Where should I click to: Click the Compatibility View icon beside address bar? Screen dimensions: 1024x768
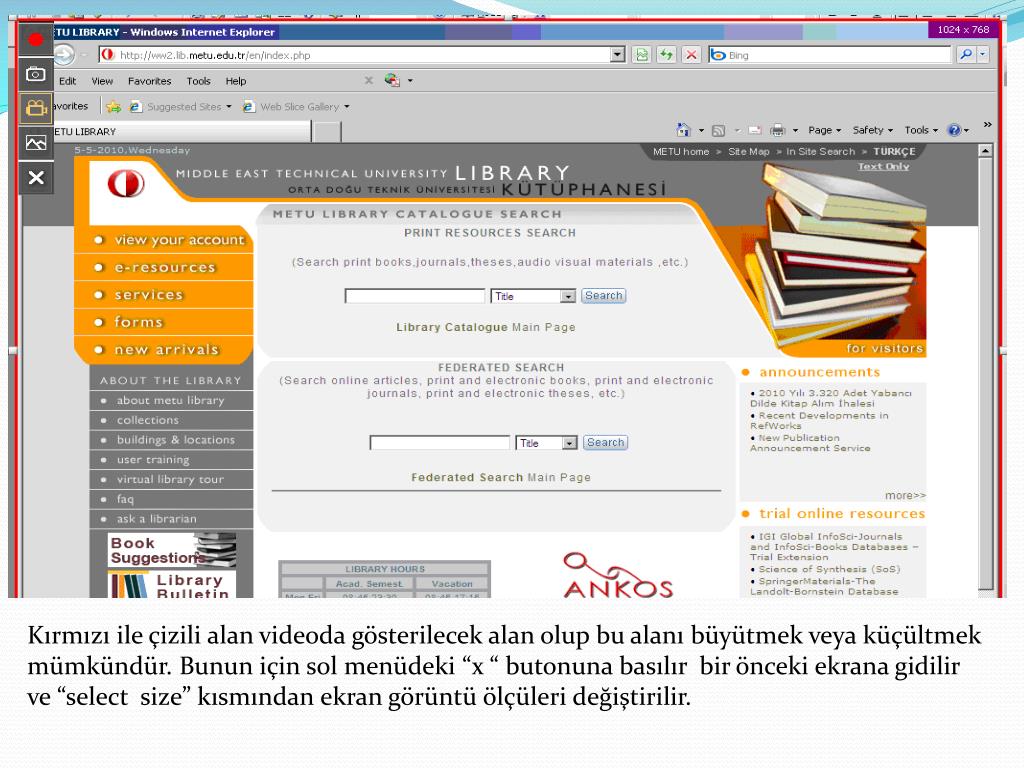tap(642, 55)
